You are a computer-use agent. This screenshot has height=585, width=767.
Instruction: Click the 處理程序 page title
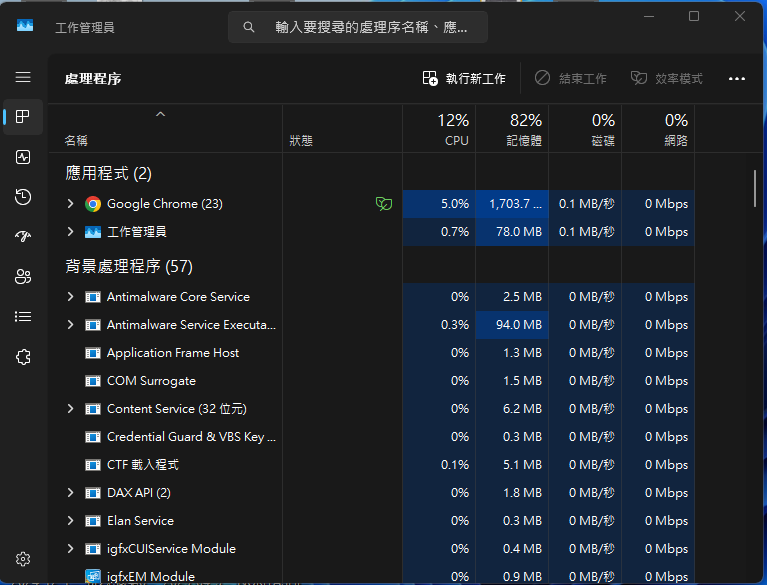pos(93,79)
